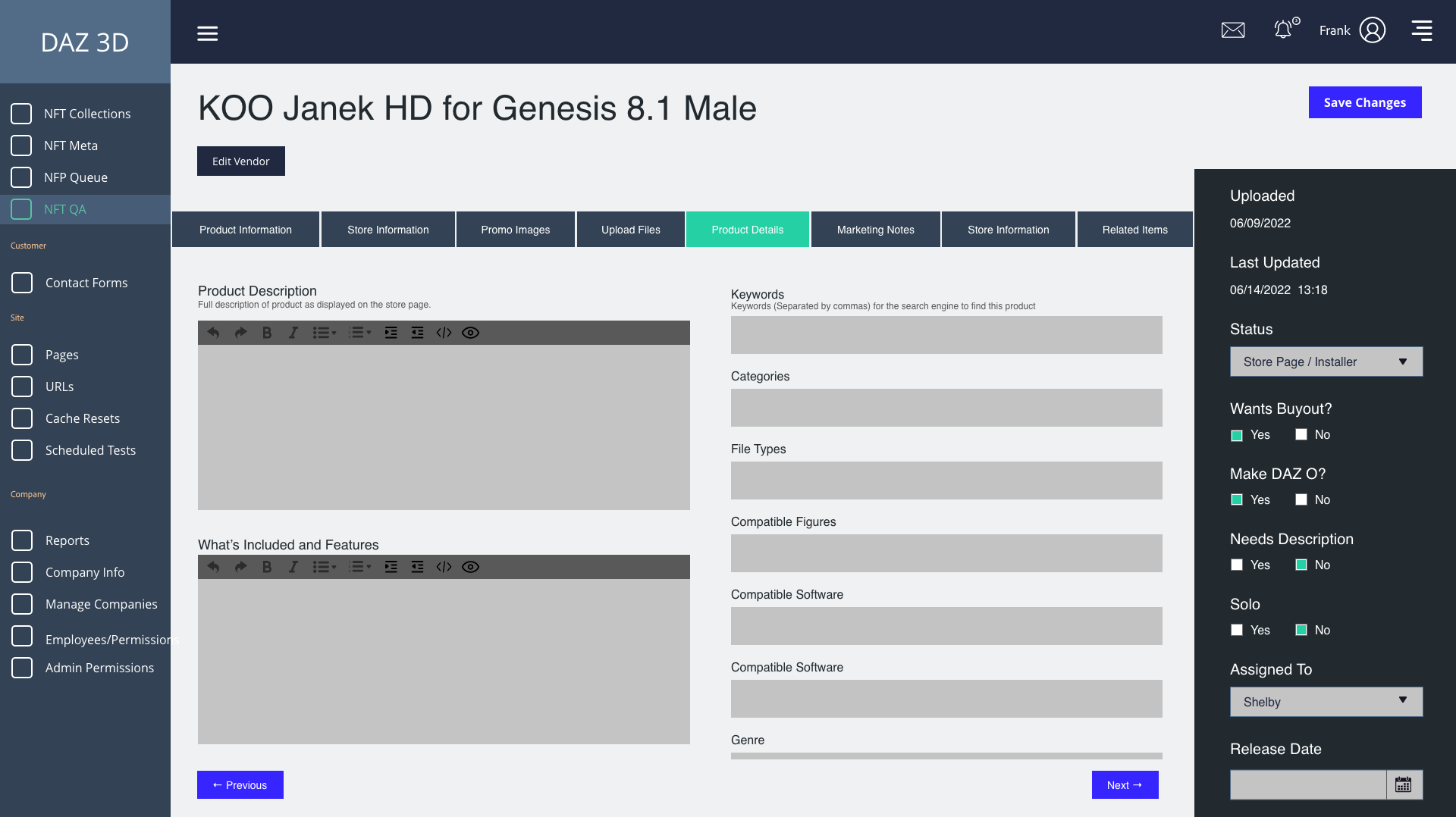Click the Compatible Figures input field
This screenshot has height=817, width=1456.
(946, 553)
